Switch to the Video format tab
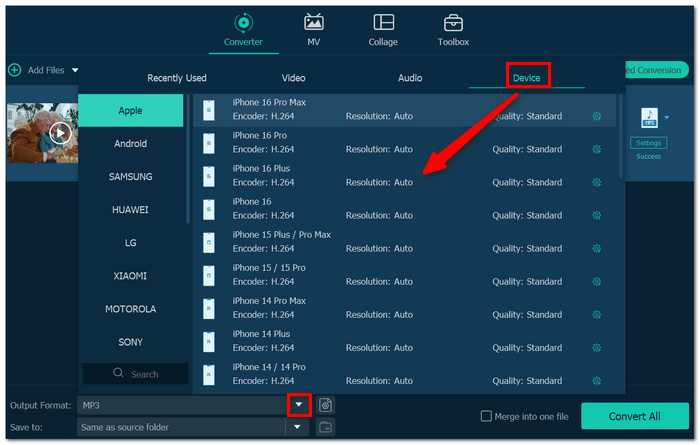 pyautogui.click(x=293, y=78)
